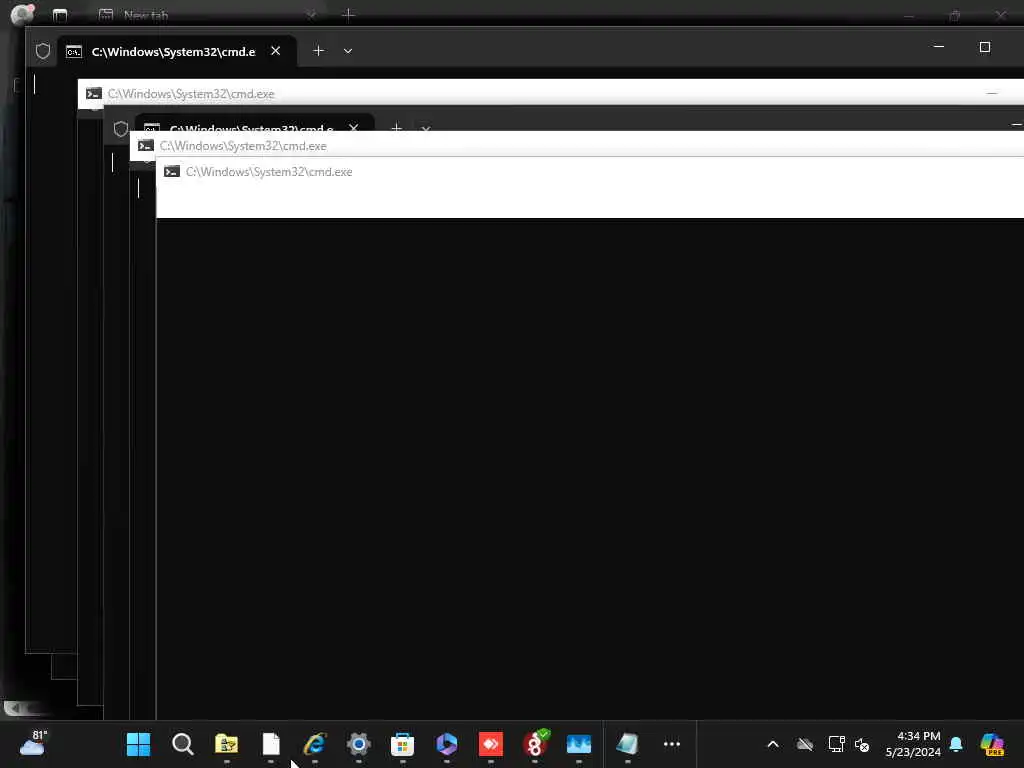Add a new tab in the second Terminal window
The height and width of the screenshot is (768, 1024).
click(x=396, y=127)
